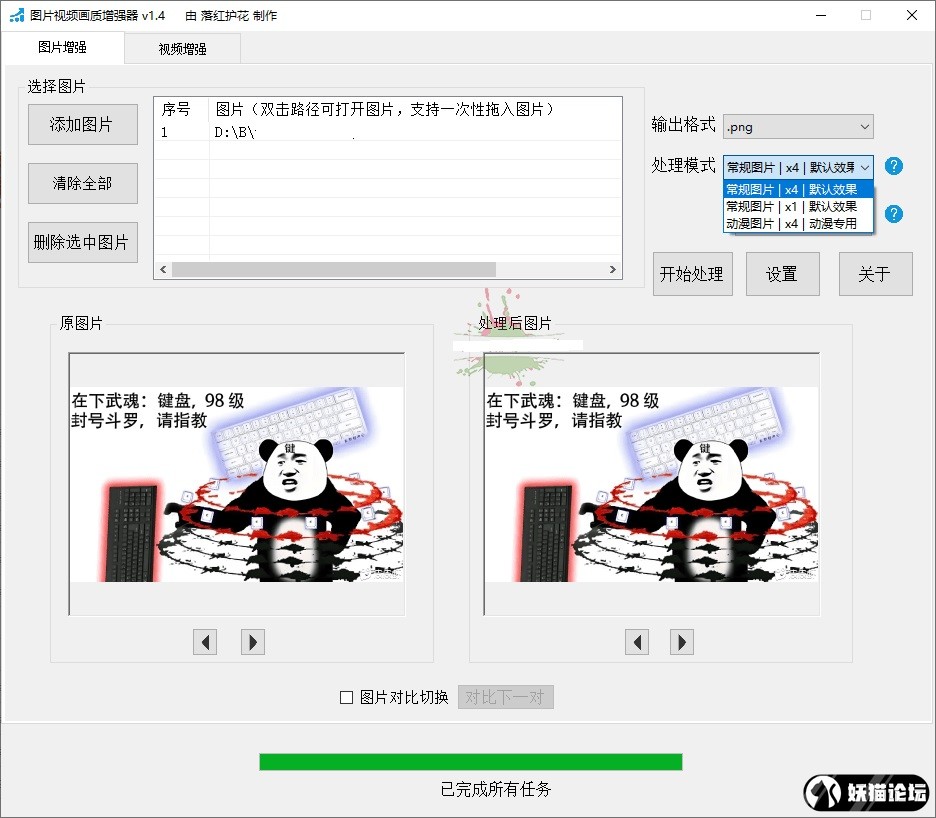Open the 输出格式 .png dropdown
The height and width of the screenshot is (818, 936).
798,127
